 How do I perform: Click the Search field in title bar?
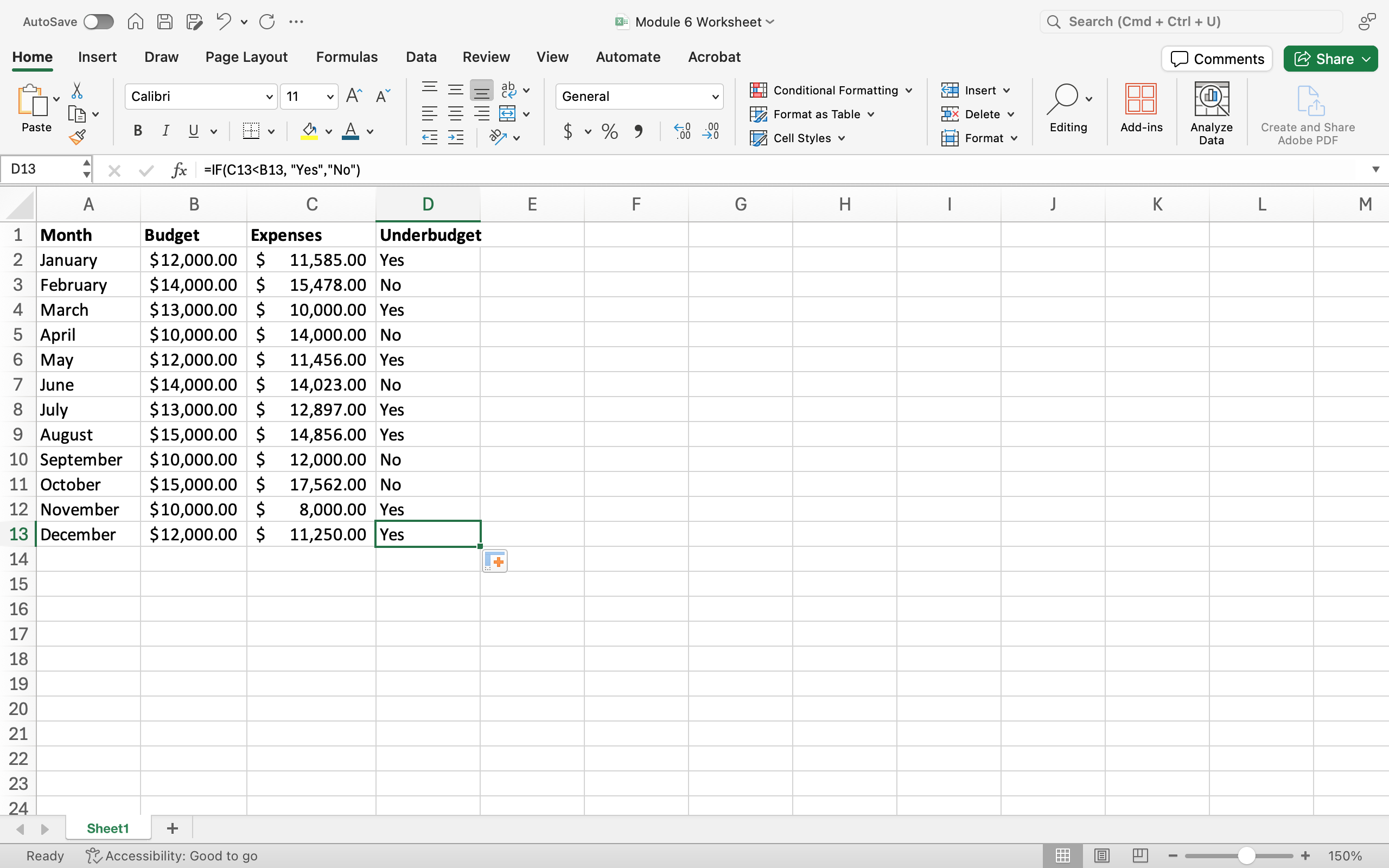[1192, 22]
